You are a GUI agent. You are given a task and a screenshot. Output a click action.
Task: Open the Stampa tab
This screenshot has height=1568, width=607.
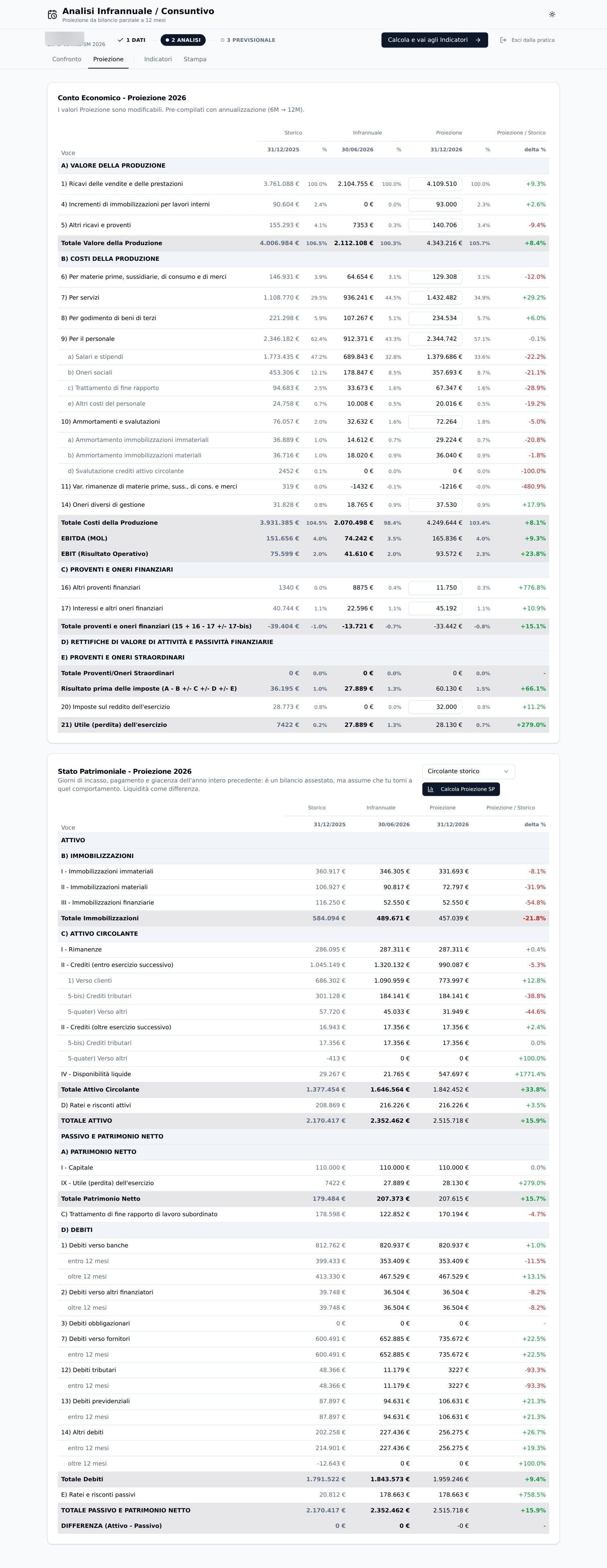pyautogui.click(x=195, y=59)
